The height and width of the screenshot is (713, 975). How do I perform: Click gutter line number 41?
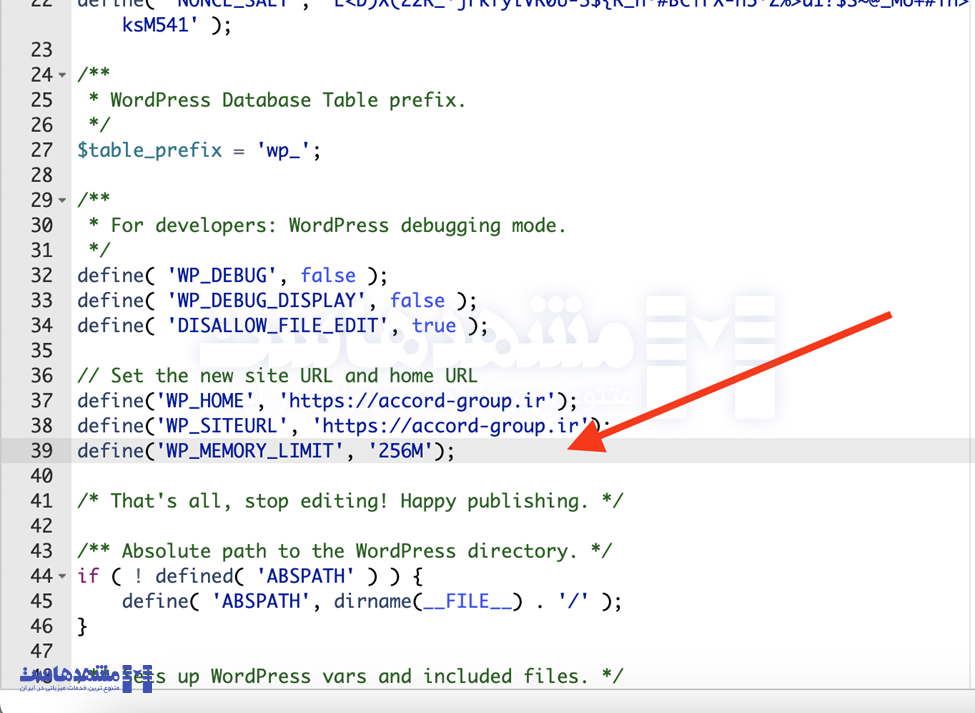coord(41,501)
